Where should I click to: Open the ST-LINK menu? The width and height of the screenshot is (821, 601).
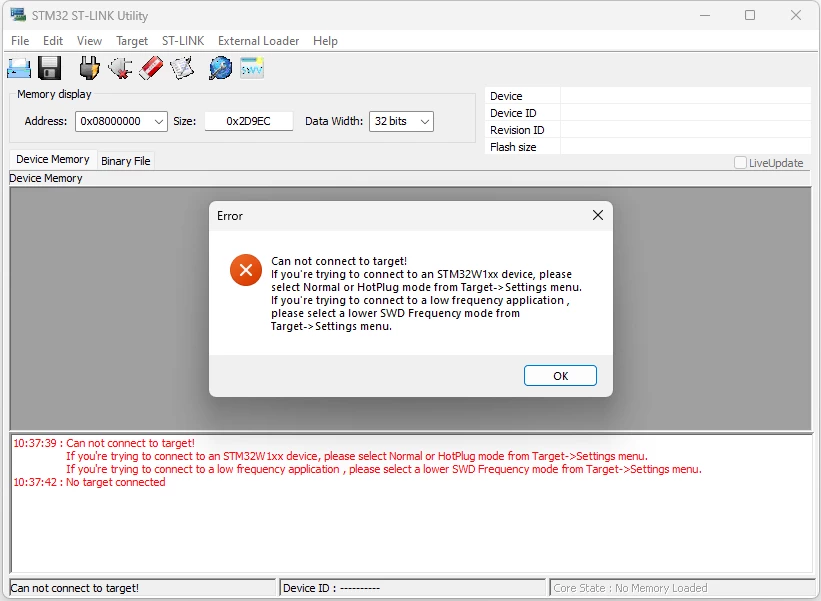pos(183,41)
